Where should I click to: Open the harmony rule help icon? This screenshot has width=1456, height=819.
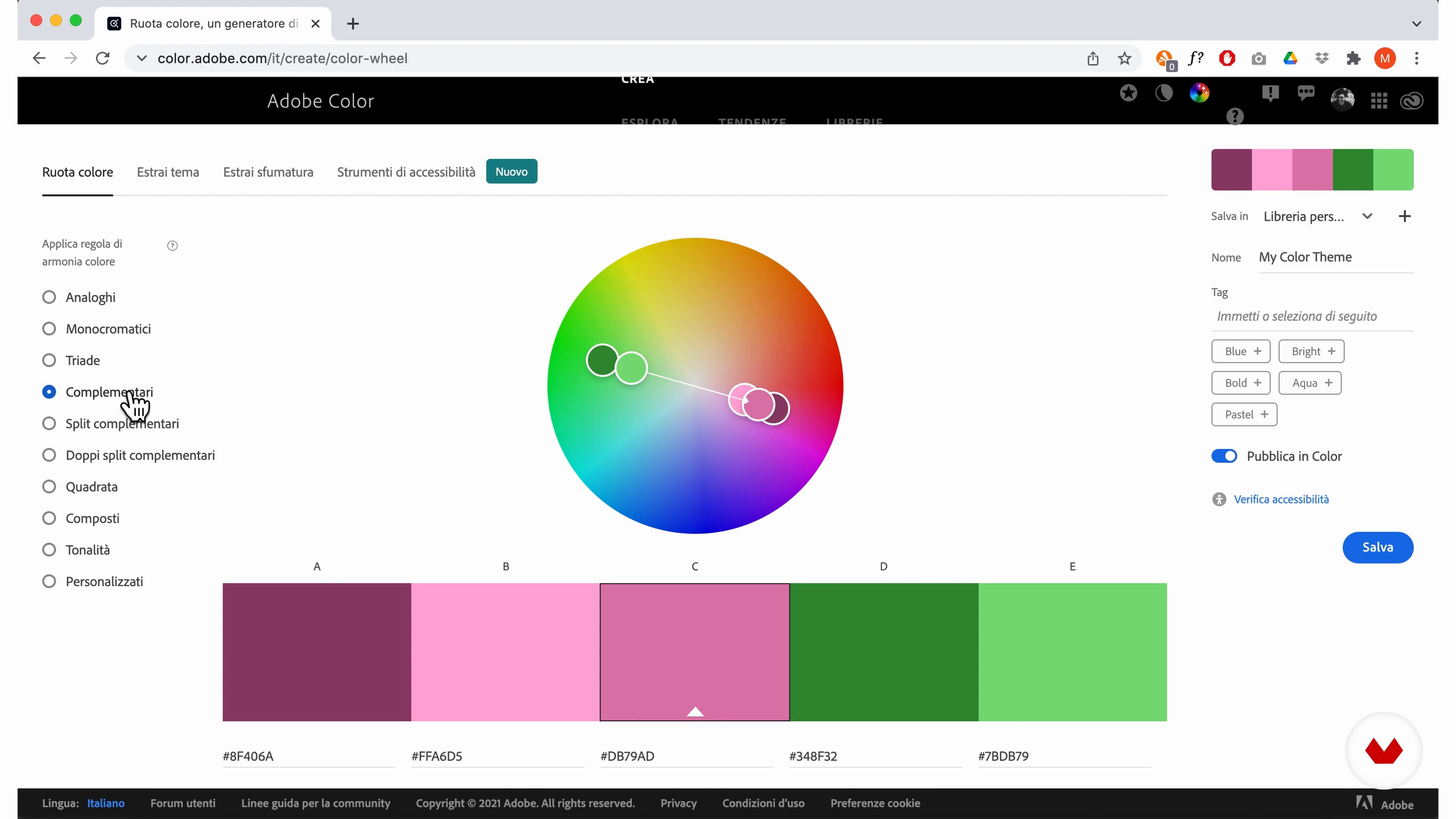click(x=173, y=245)
